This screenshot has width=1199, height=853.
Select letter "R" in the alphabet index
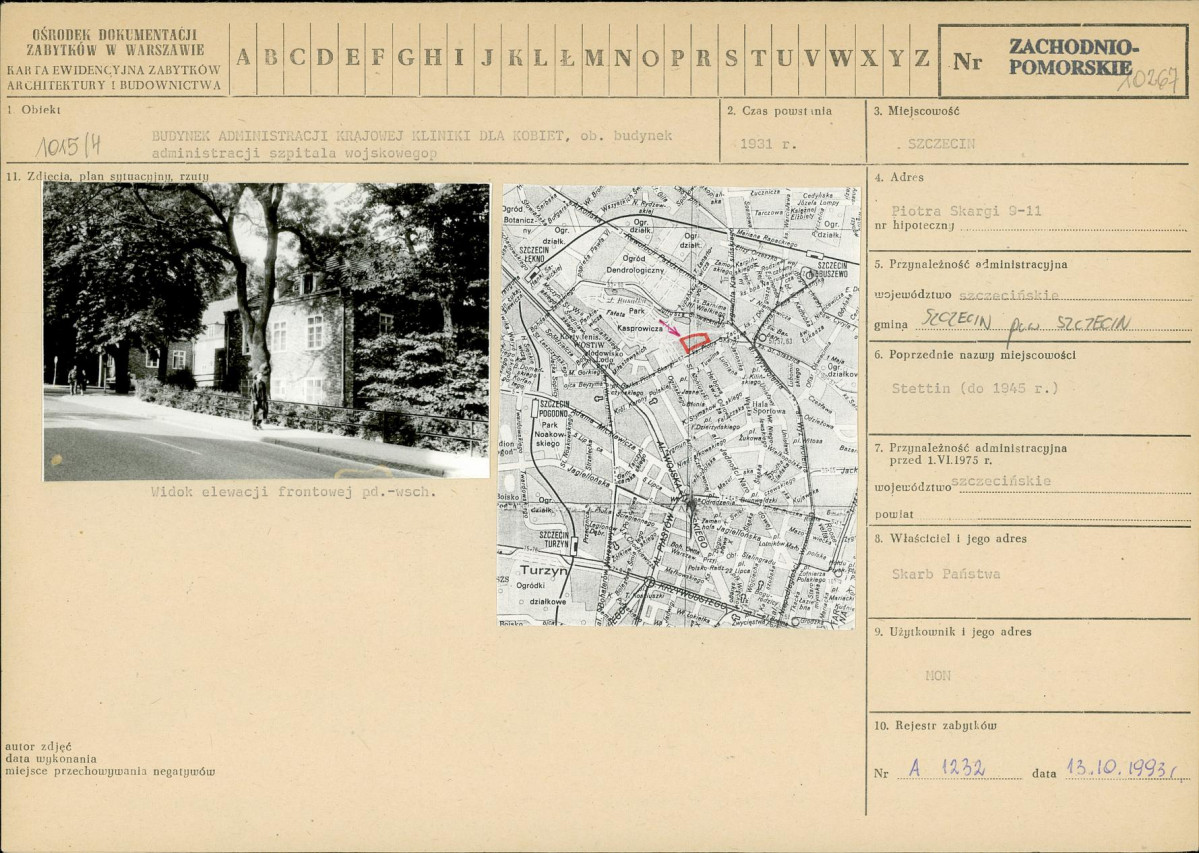click(703, 57)
